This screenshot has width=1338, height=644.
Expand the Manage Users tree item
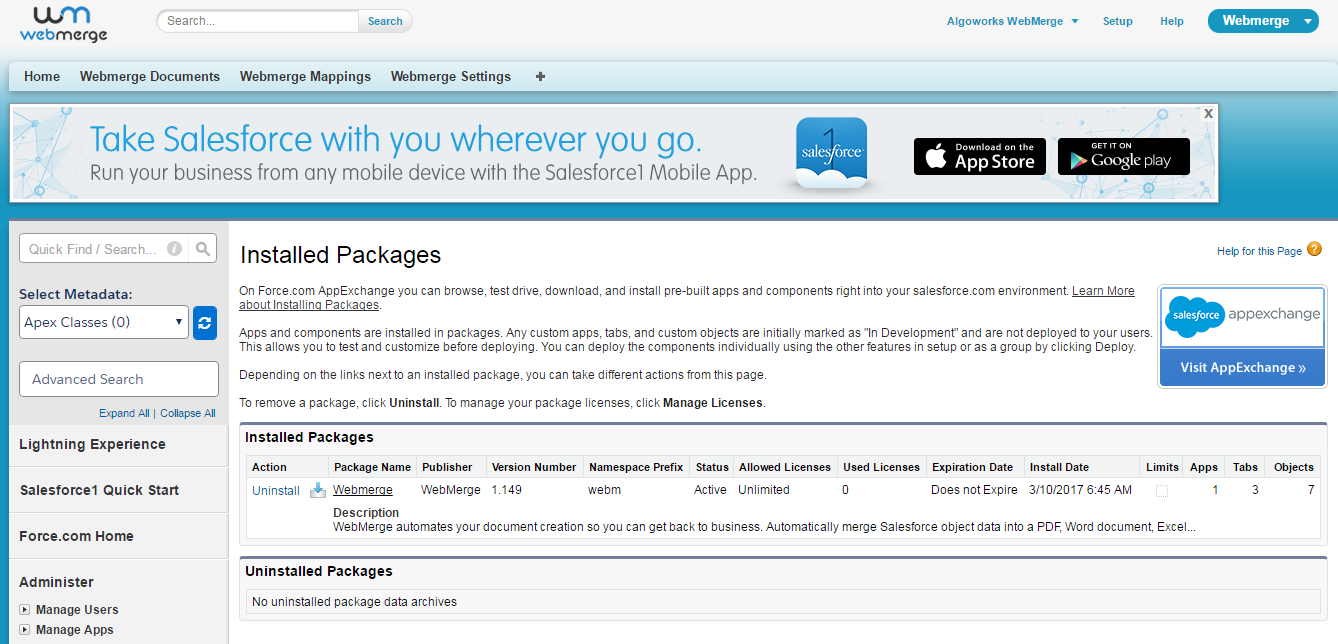(25, 610)
